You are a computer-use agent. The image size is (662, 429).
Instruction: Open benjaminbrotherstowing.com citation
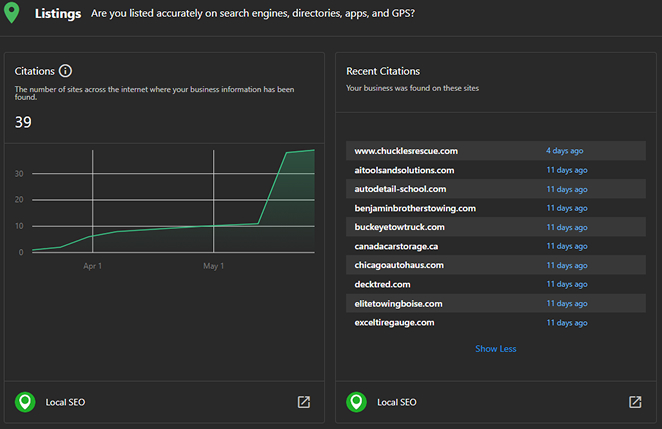(x=415, y=208)
